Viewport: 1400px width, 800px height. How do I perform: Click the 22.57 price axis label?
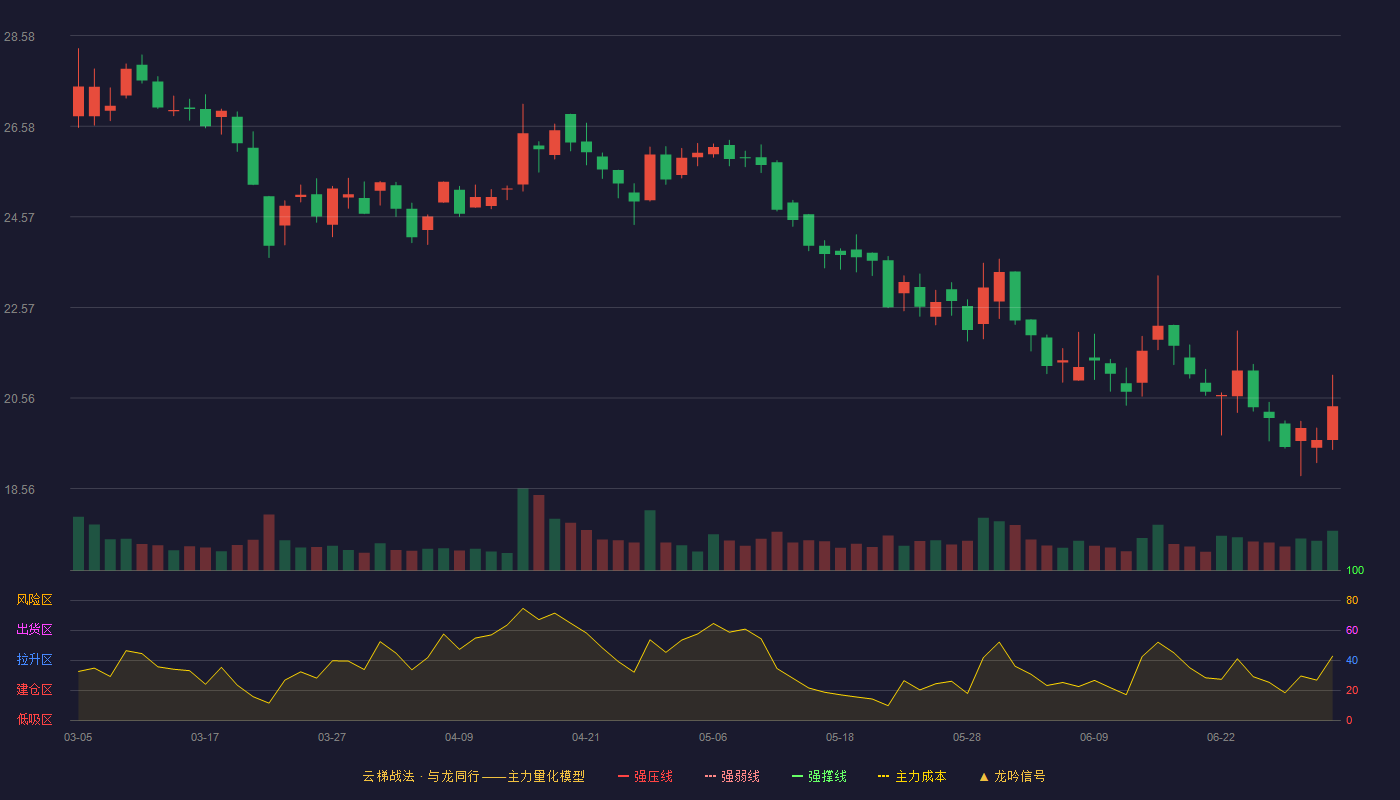click(x=19, y=309)
